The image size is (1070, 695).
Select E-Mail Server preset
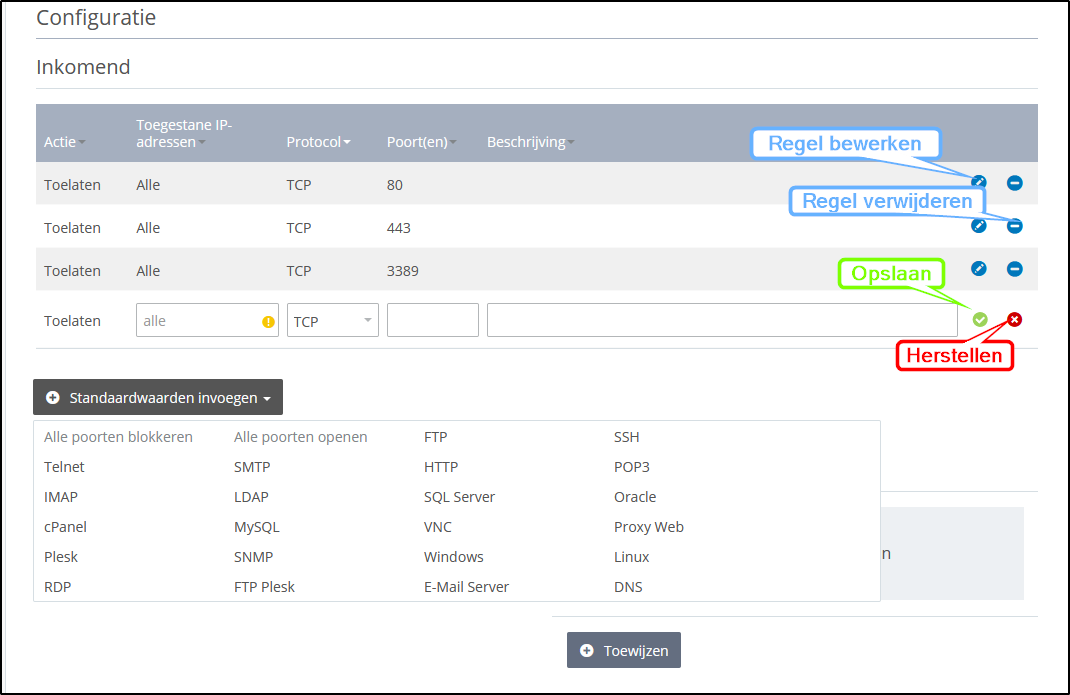[466, 587]
